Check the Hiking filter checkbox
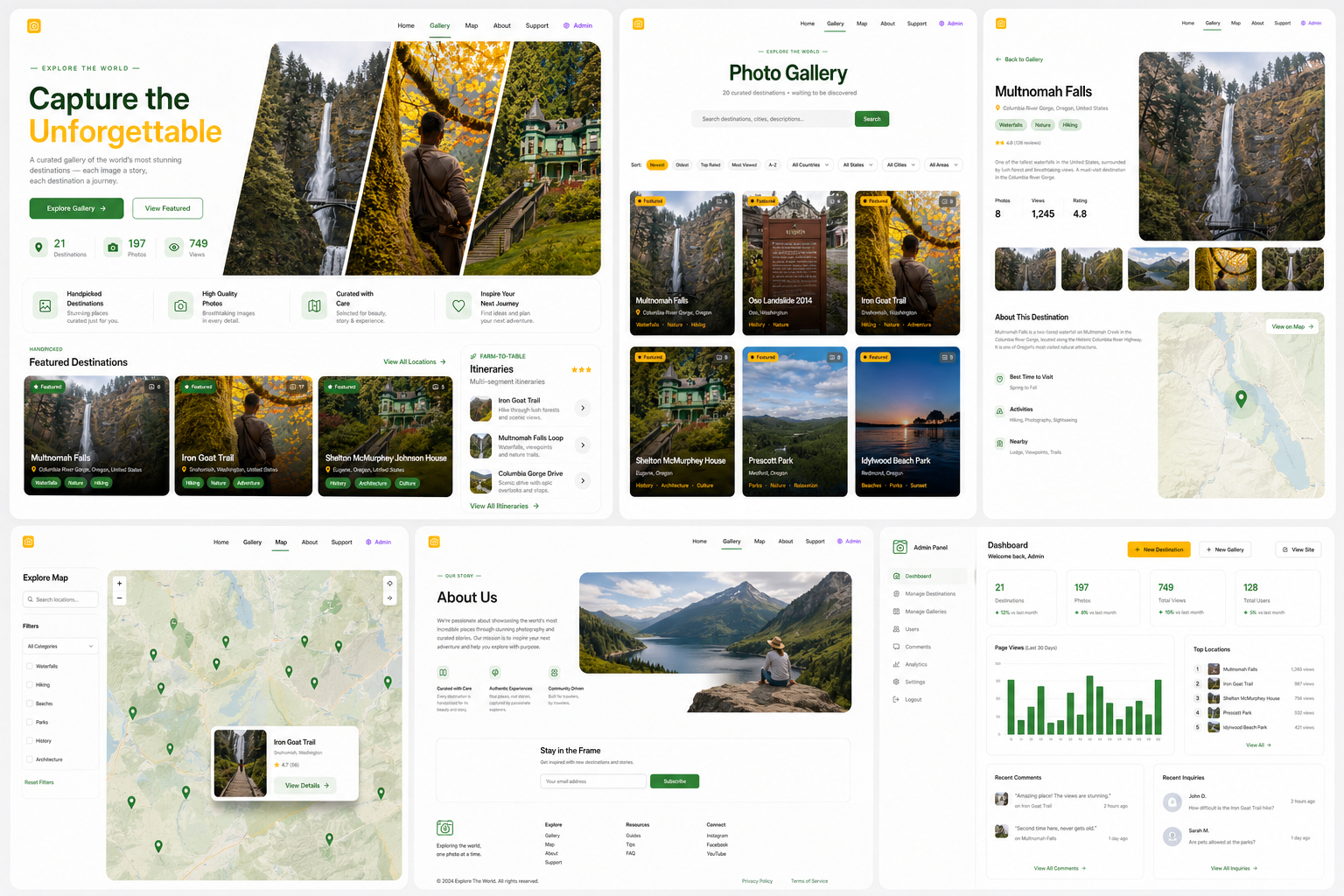 tap(30, 685)
